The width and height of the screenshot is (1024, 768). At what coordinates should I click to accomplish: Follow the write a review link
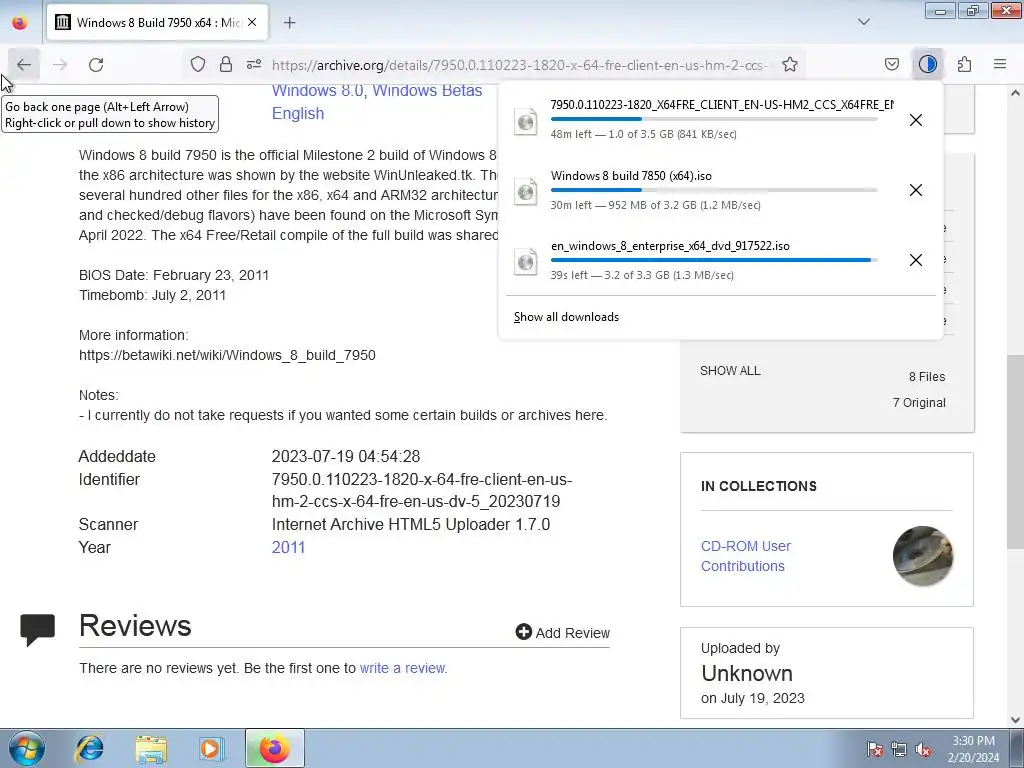point(403,668)
